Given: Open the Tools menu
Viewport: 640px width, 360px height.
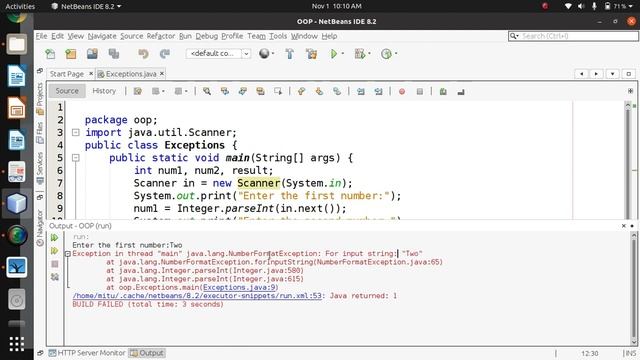Looking at the screenshot, I should (x=278, y=36).
